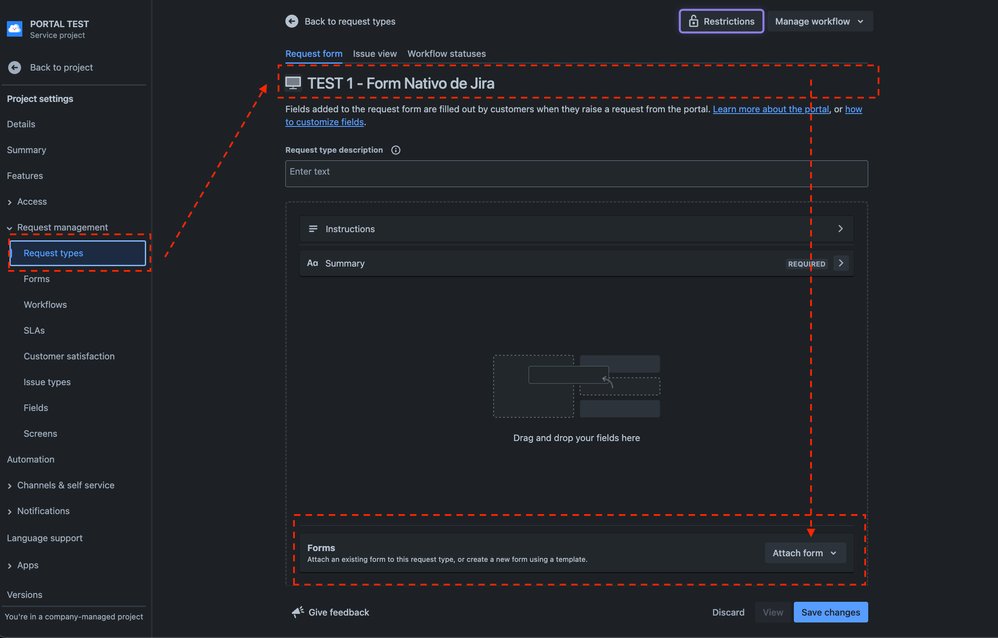Open Language support settings
Image resolution: width=998 pixels, height=638 pixels.
tap(45, 538)
